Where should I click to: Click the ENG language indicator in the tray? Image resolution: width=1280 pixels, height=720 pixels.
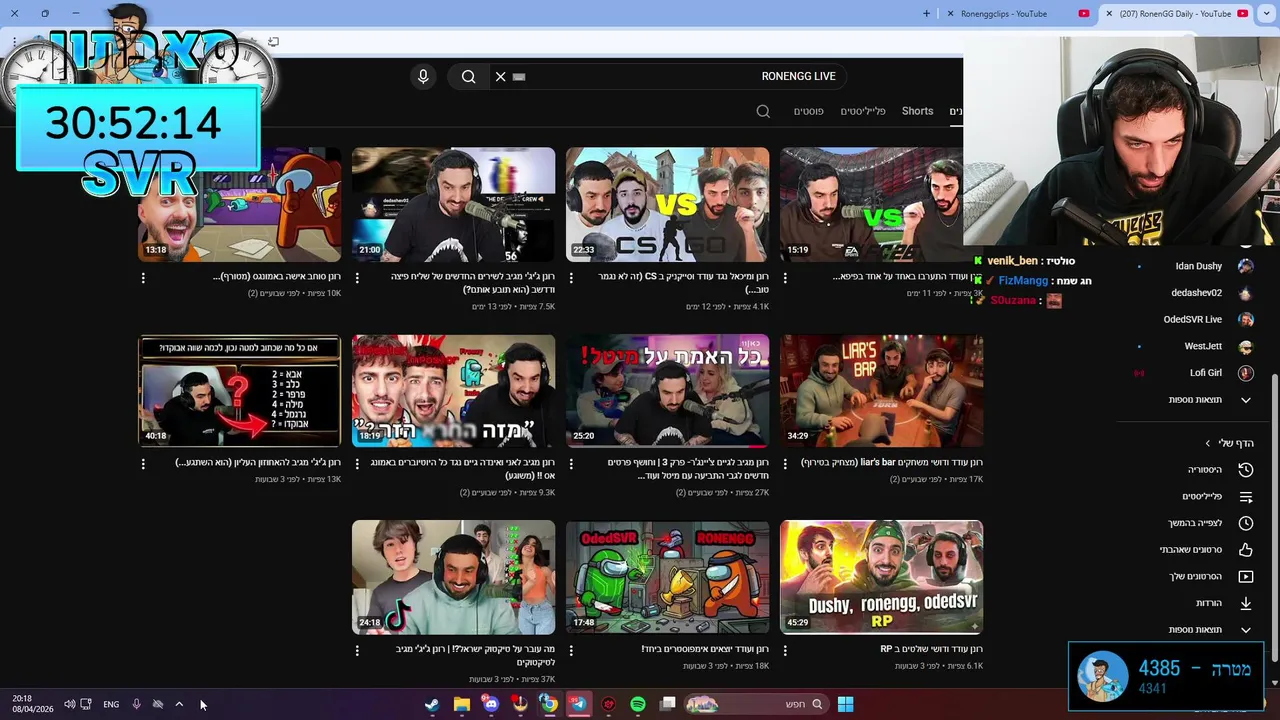[111, 704]
